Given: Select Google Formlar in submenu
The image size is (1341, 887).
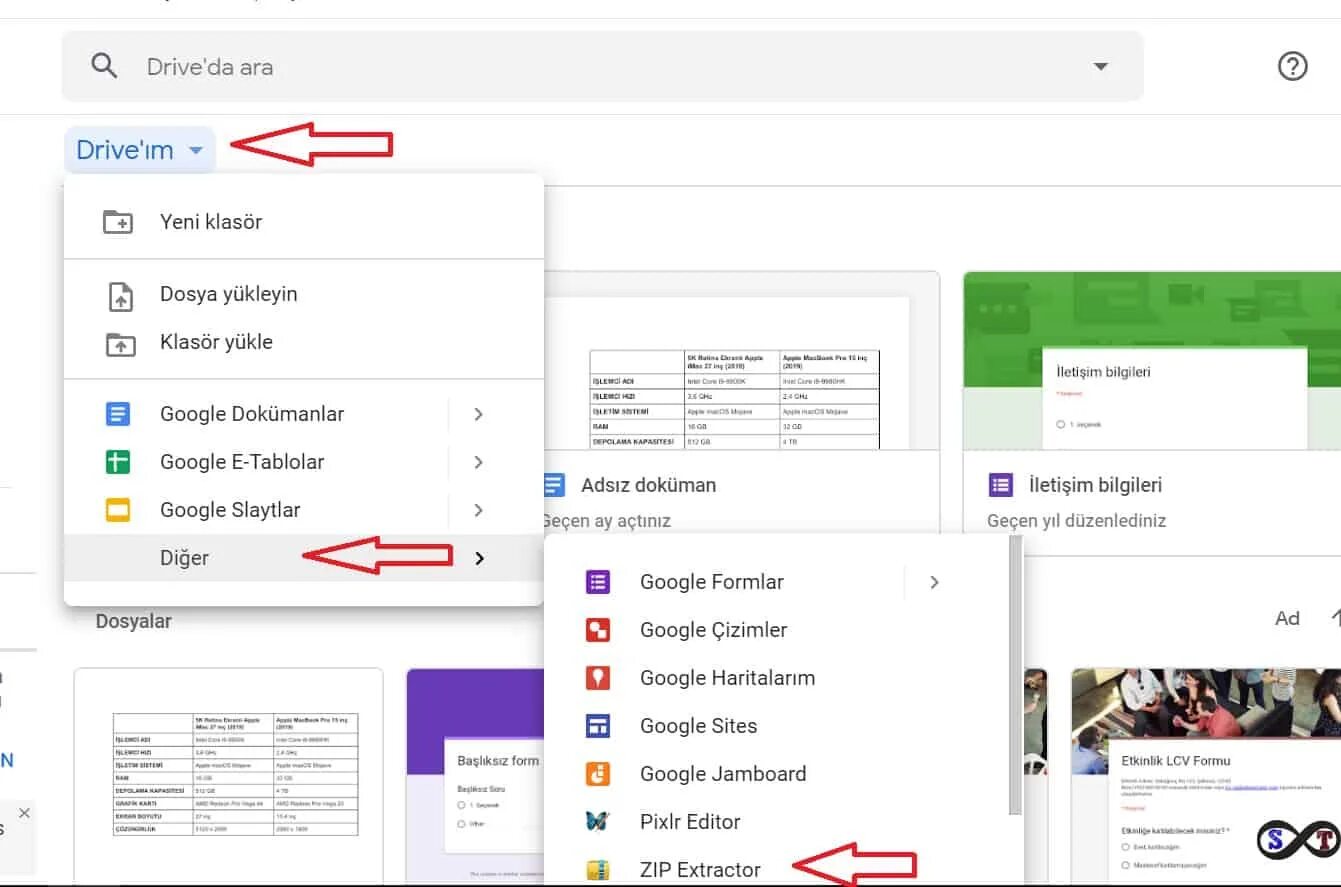Looking at the screenshot, I should [x=776, y=582].
